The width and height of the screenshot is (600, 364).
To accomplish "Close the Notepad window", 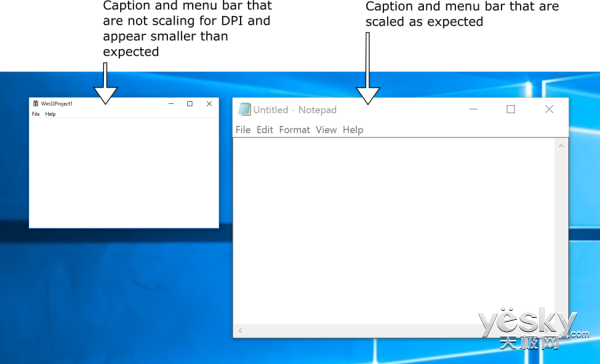I will coord(549,109).
